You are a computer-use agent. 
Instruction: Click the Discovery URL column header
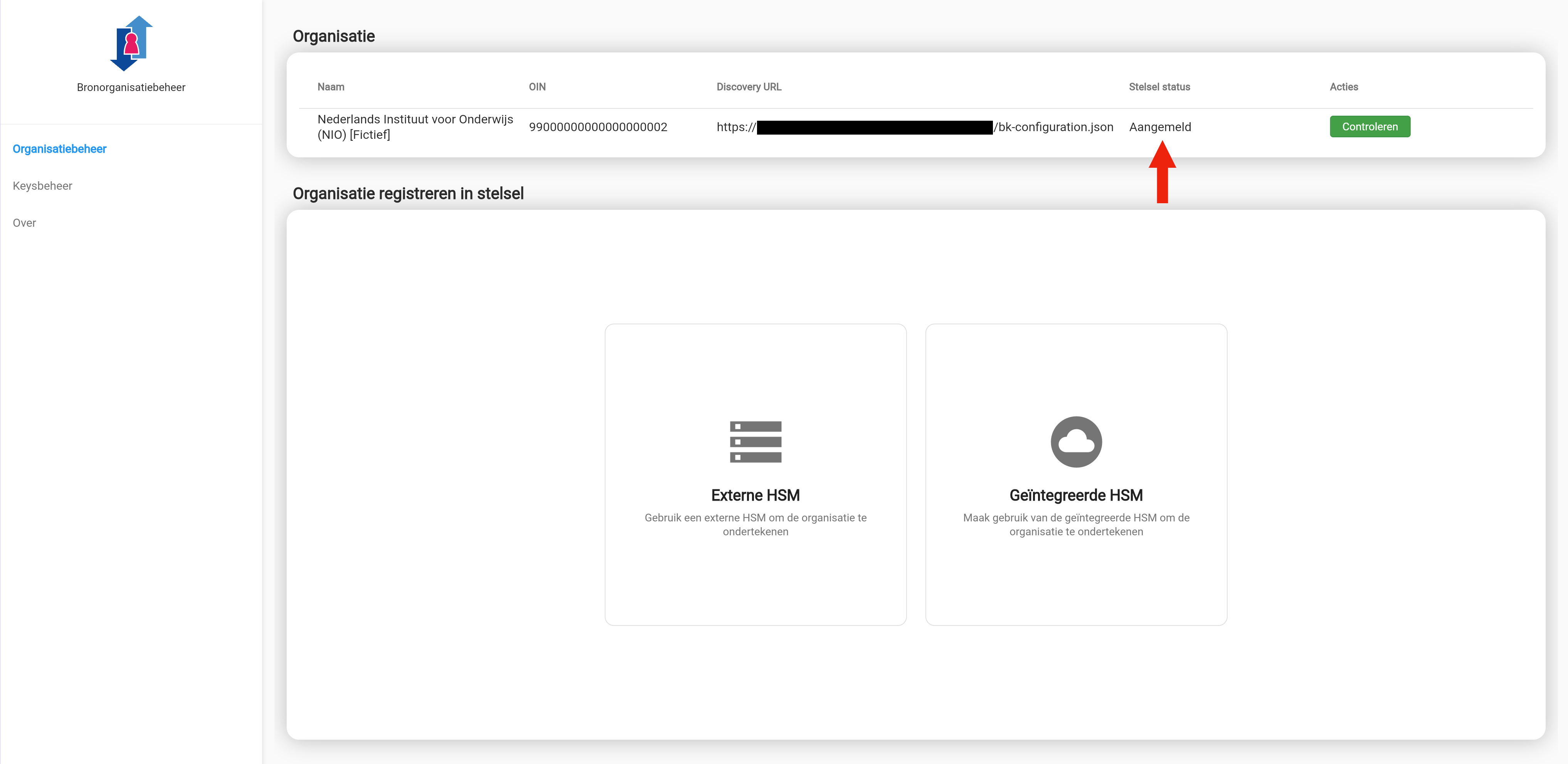[748, 86]
